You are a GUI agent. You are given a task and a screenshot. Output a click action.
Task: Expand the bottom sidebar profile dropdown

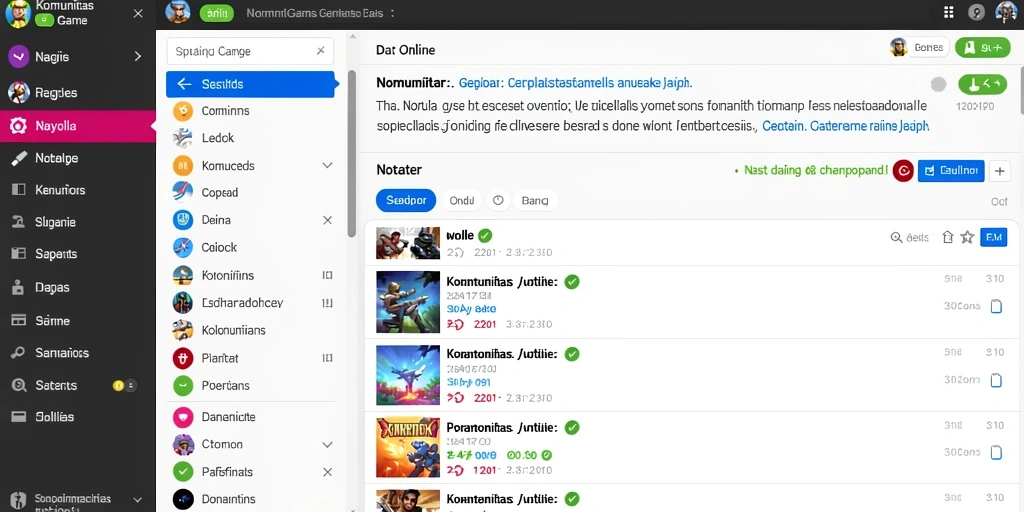[137, 500]
